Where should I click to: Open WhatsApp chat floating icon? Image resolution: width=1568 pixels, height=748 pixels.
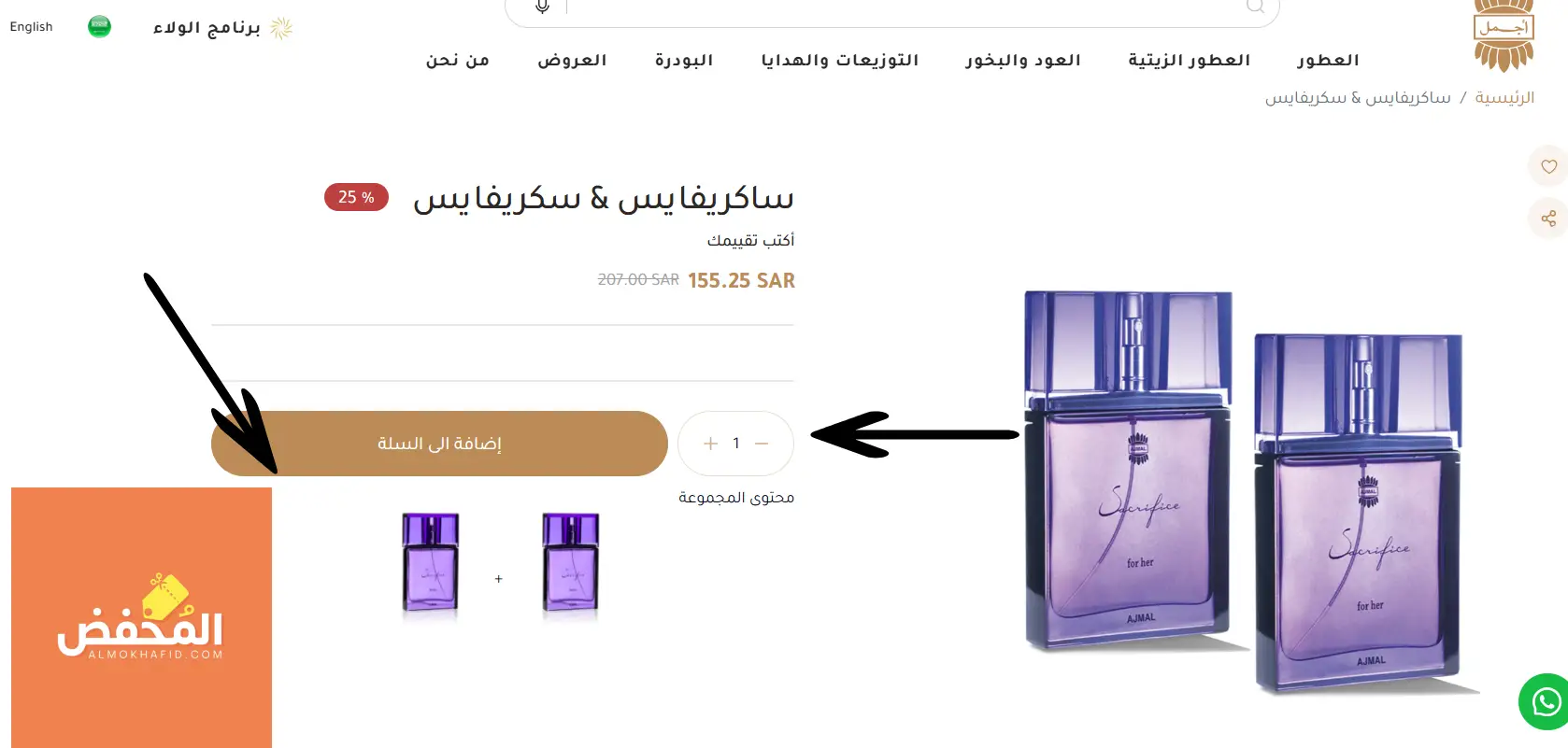pos(1546,701)
